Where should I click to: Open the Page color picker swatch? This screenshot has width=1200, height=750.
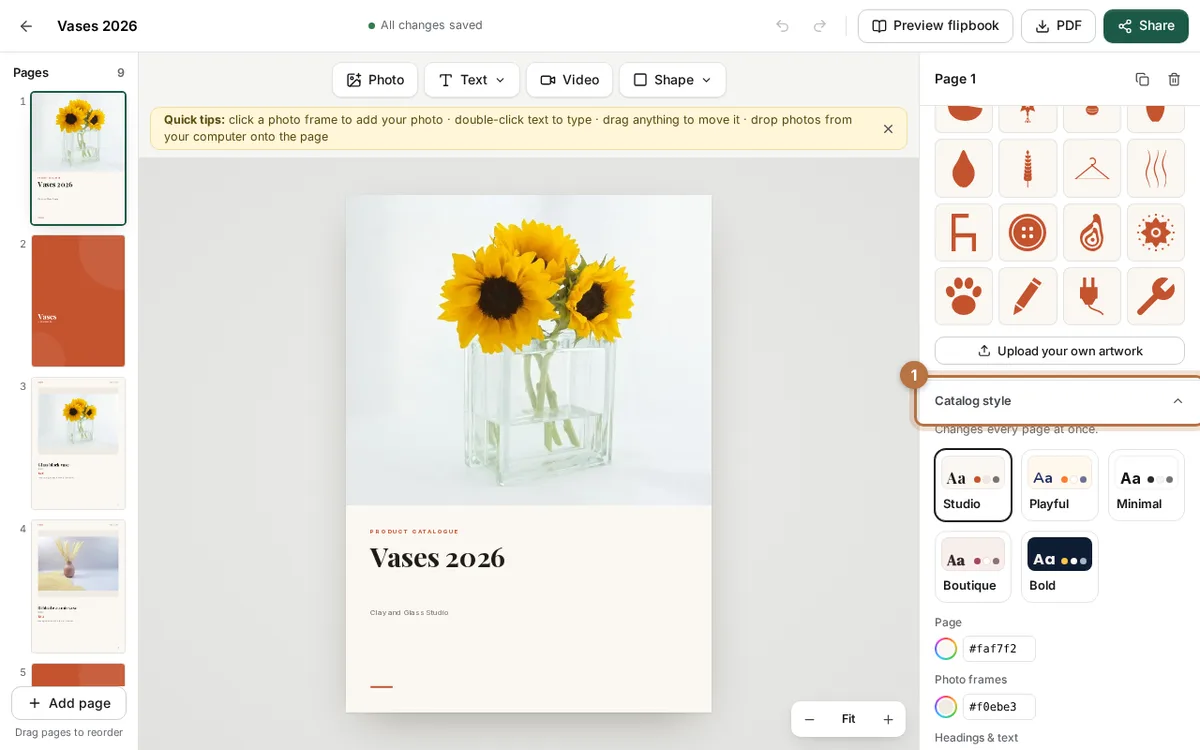pos(946,649)
